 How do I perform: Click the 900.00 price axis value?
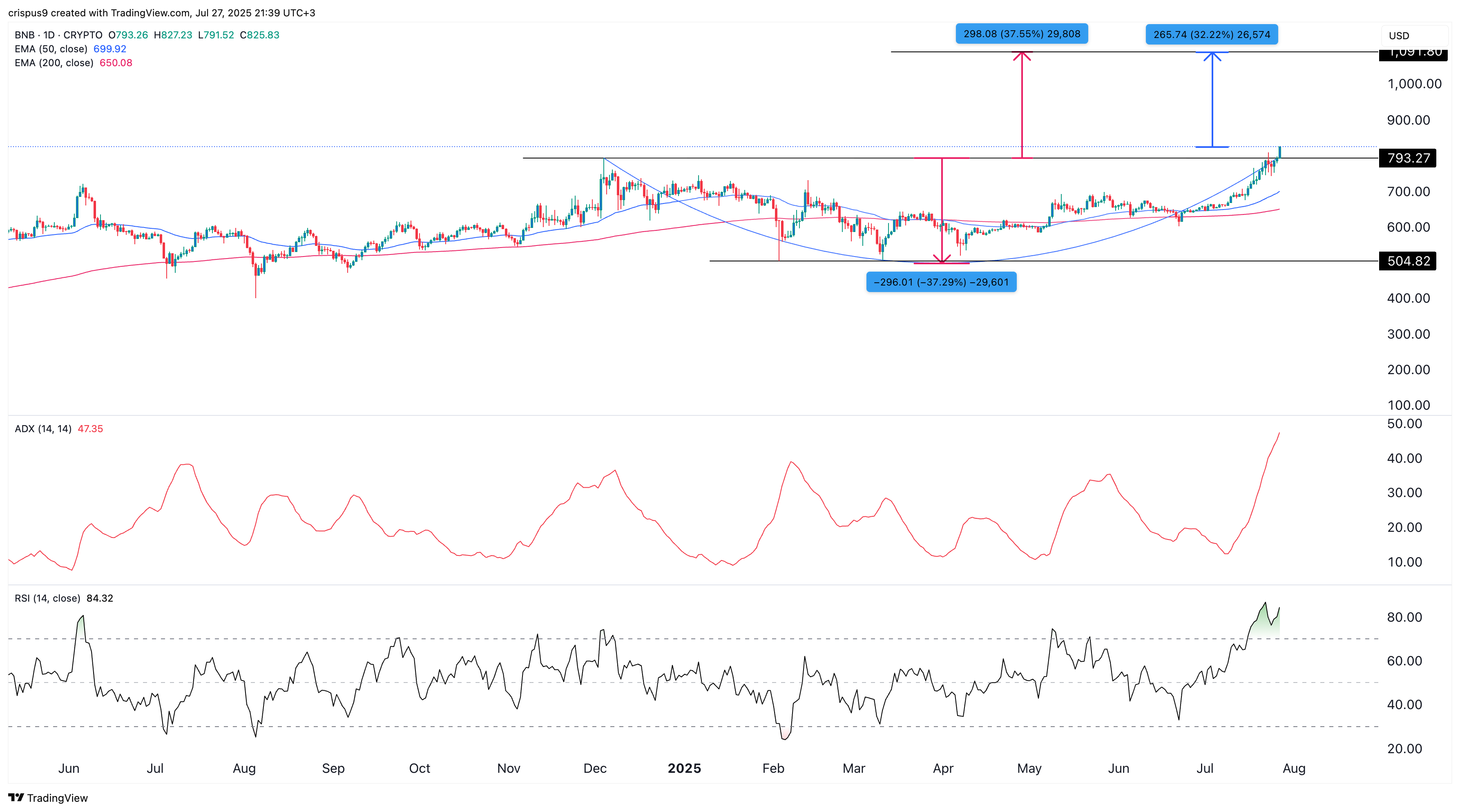click(1408, 120)
